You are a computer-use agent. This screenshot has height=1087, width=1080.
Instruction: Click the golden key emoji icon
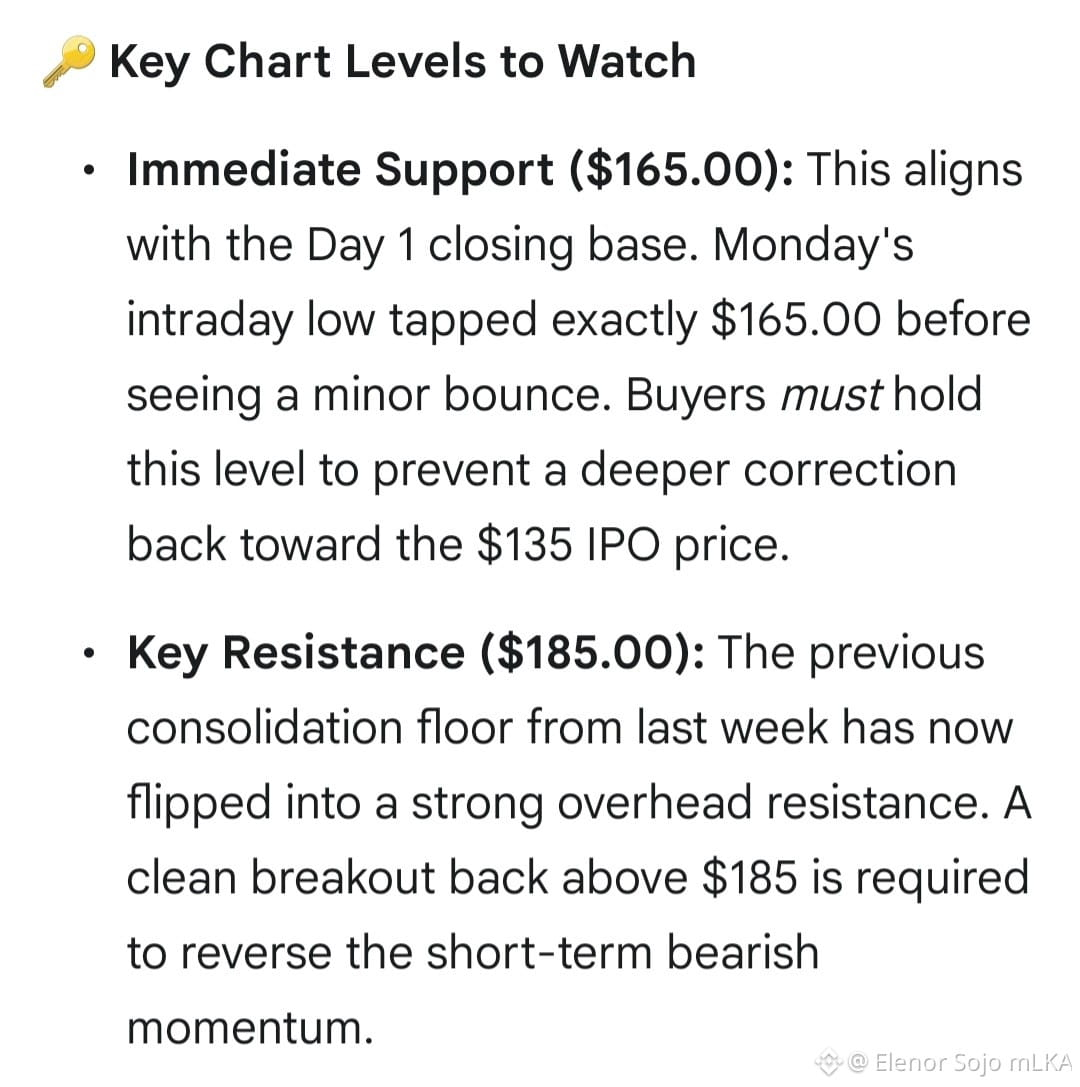tap(69, 62)
